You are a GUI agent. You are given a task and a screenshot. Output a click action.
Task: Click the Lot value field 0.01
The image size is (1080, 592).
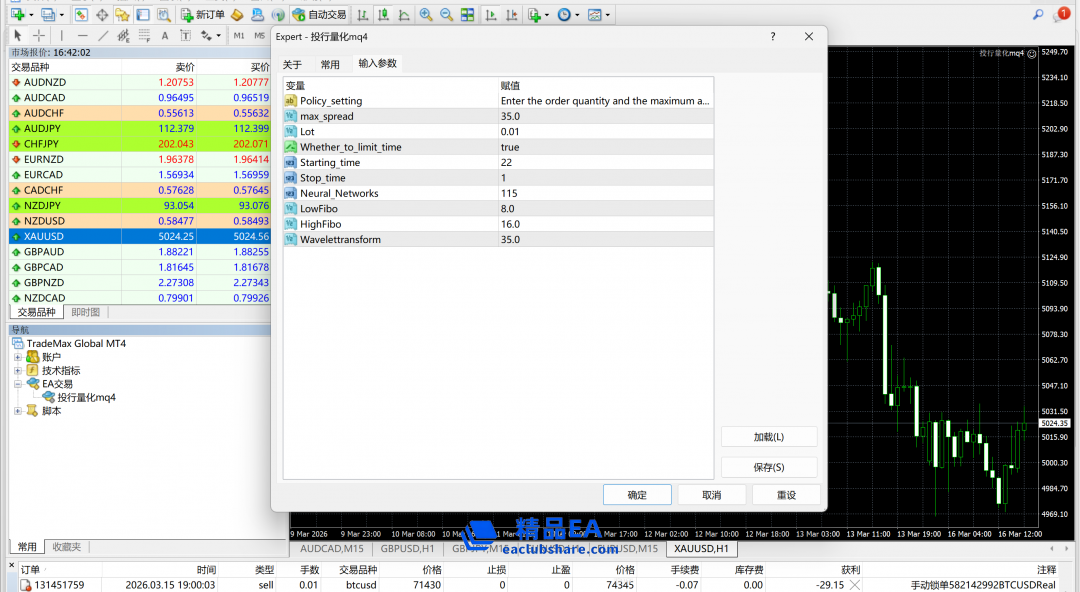coord(606,132)
